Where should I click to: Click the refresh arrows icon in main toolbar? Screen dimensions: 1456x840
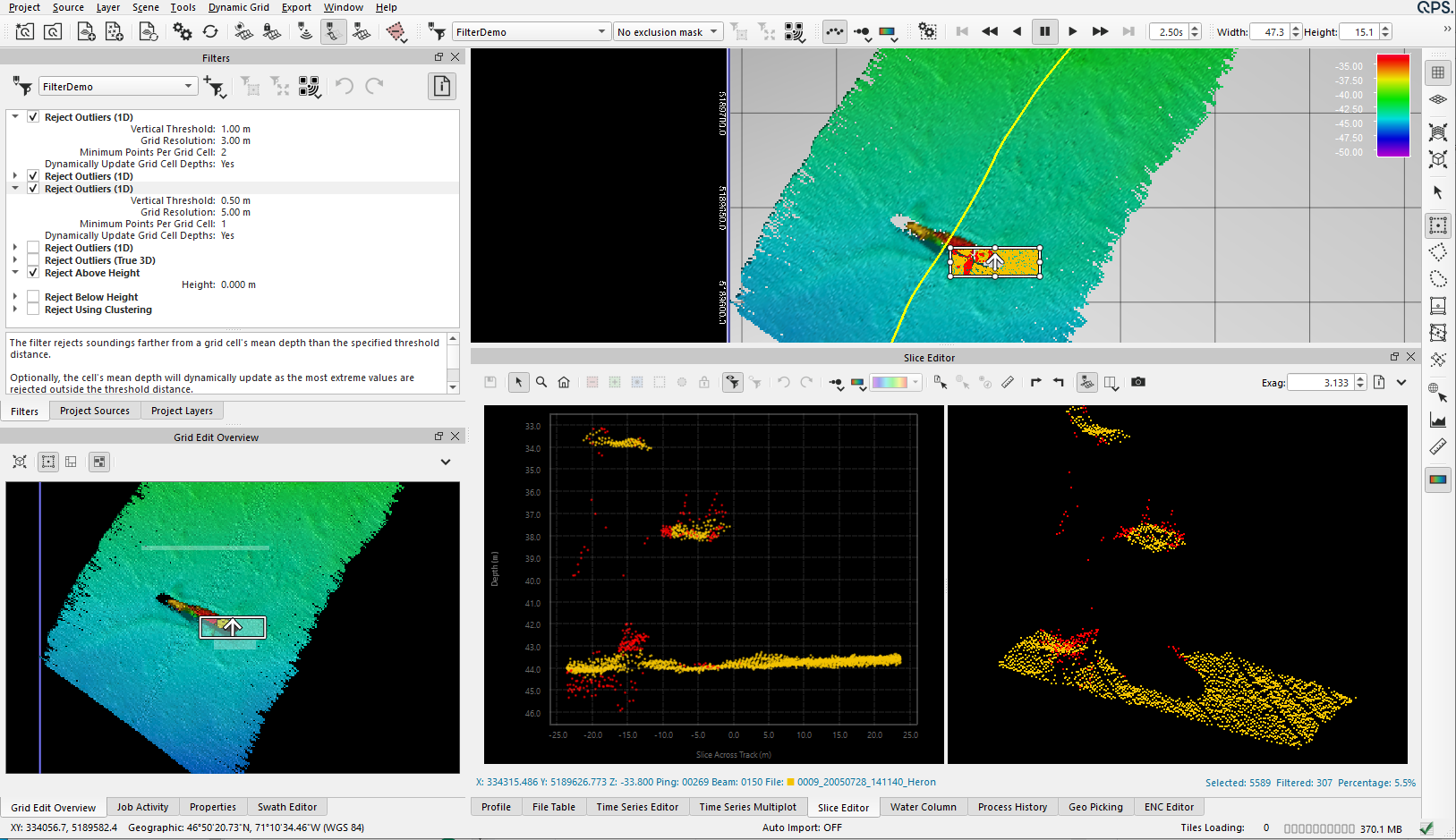[210, 32]
